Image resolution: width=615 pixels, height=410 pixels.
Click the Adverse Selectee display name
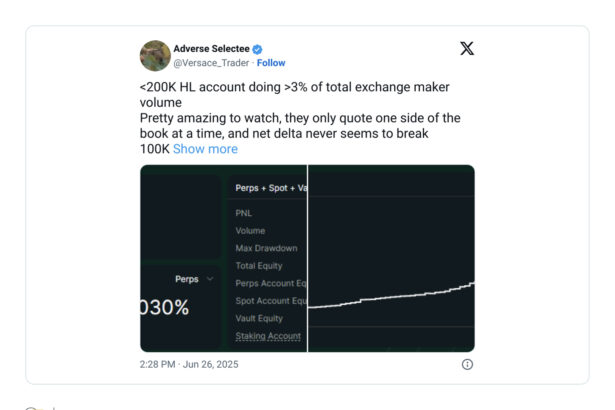[x=209, y=48]
